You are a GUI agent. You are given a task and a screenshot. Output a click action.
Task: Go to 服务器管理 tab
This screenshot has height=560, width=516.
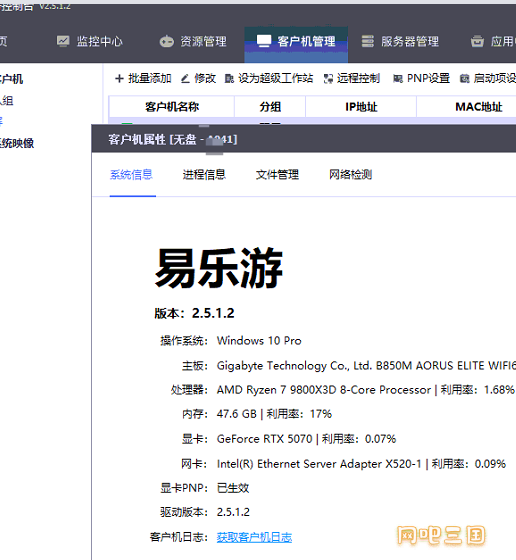[400, 41]
